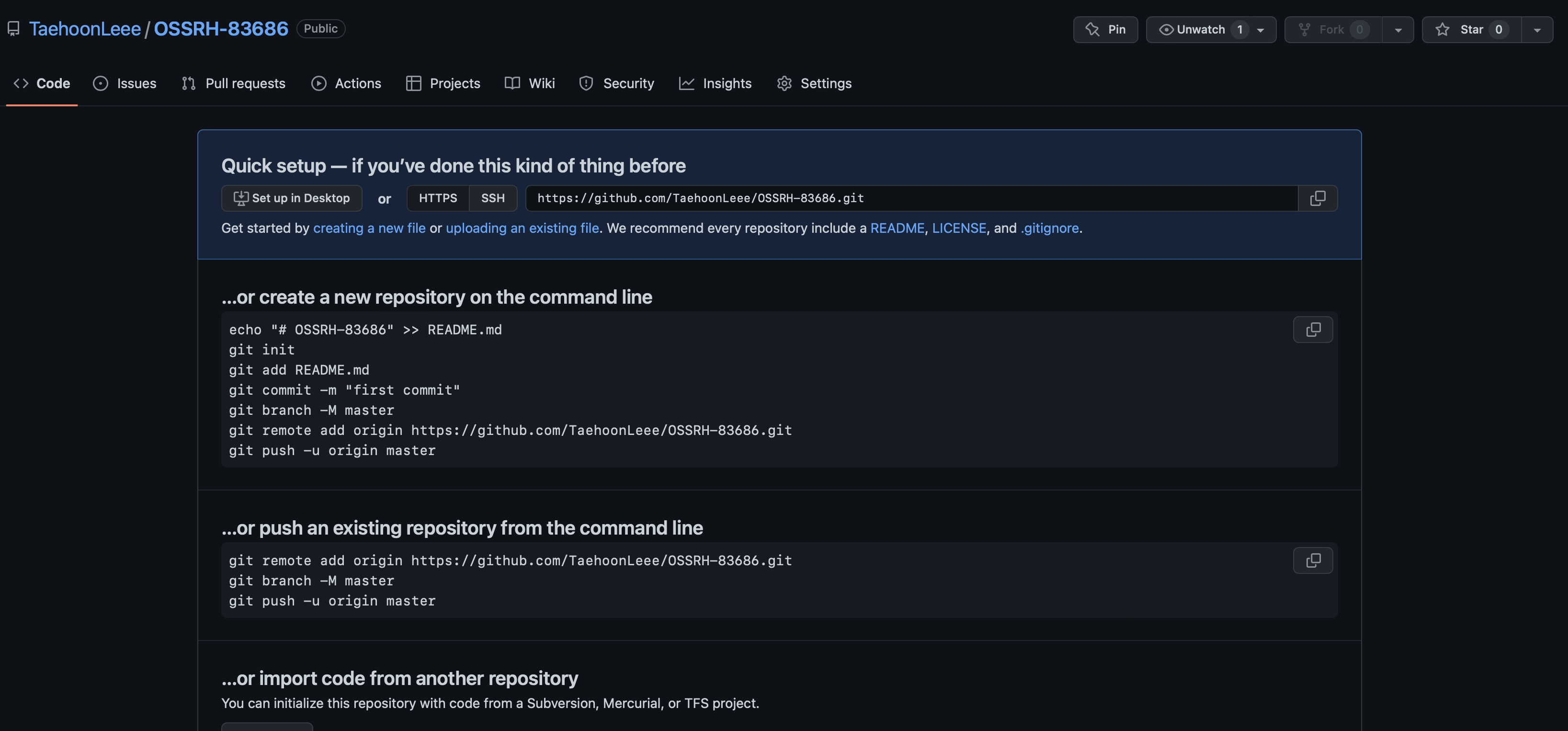Screen dimensions: 1568x731
Task: Open the Wiki tab
Action: [530, 83]
